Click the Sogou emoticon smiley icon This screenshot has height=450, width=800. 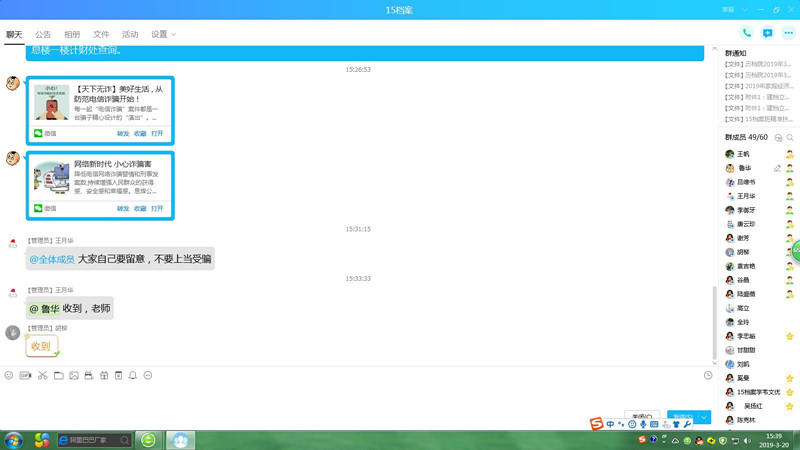coord(632,424)
